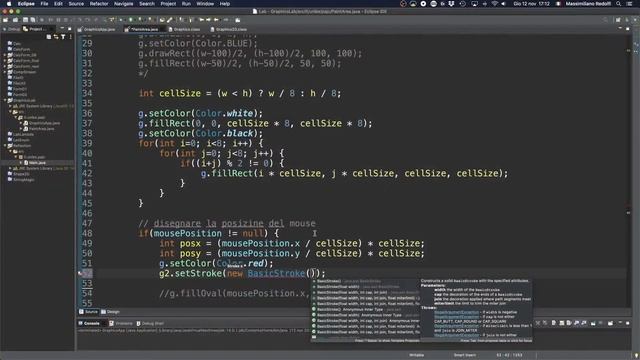640x360 pixels.
Task: Click the Smart Insert status bar field
Action: 464,355
